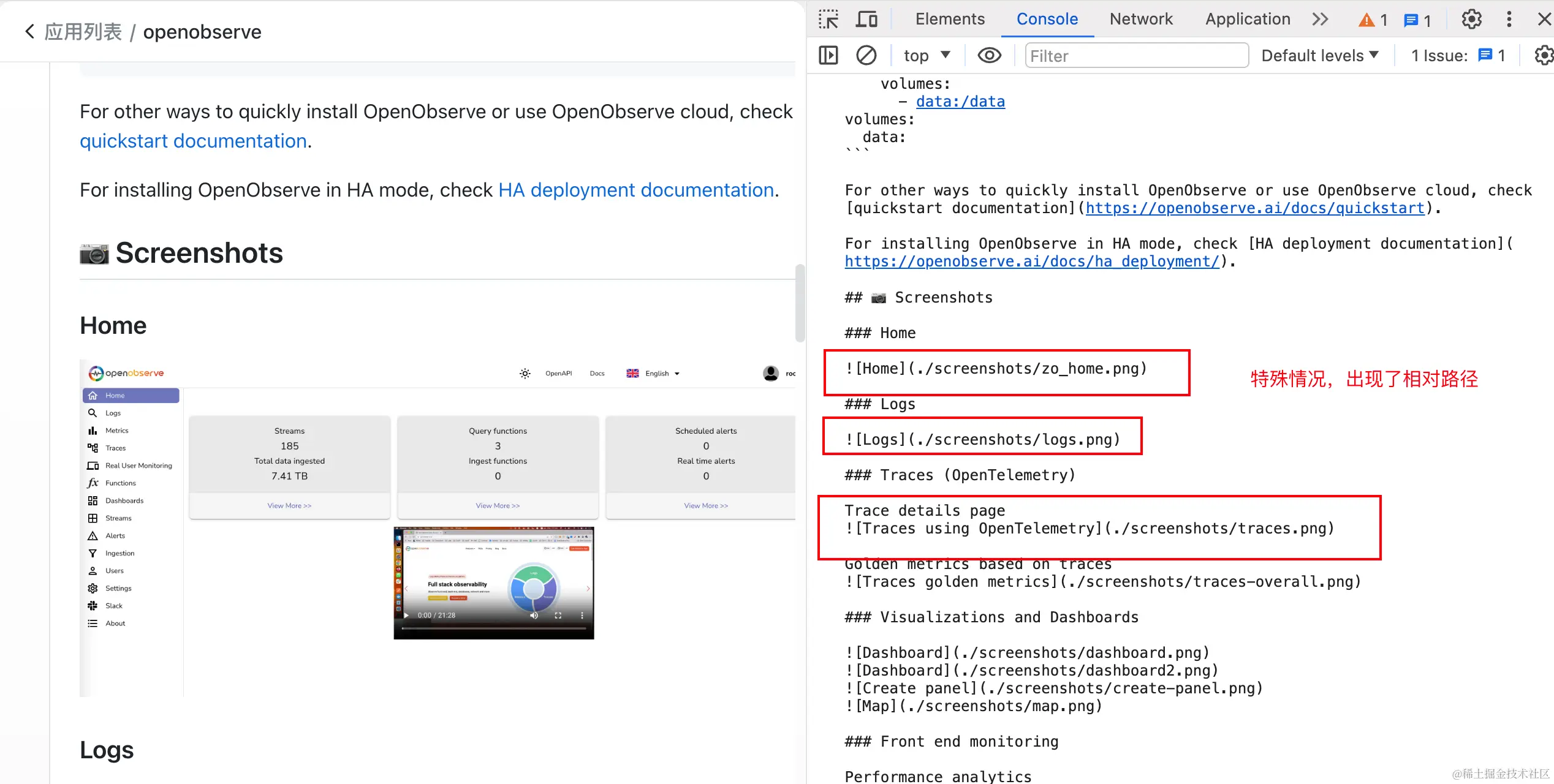The width and height of the screenshot is (1554, 784).
Task: Close the DevTools panel
Action: point(1544,19)
